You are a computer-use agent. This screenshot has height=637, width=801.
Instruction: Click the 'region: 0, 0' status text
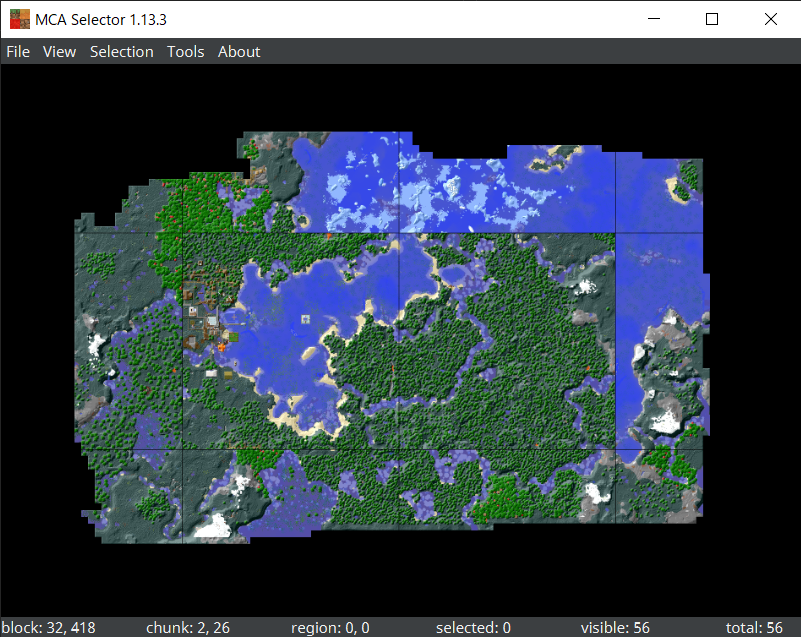330,627
